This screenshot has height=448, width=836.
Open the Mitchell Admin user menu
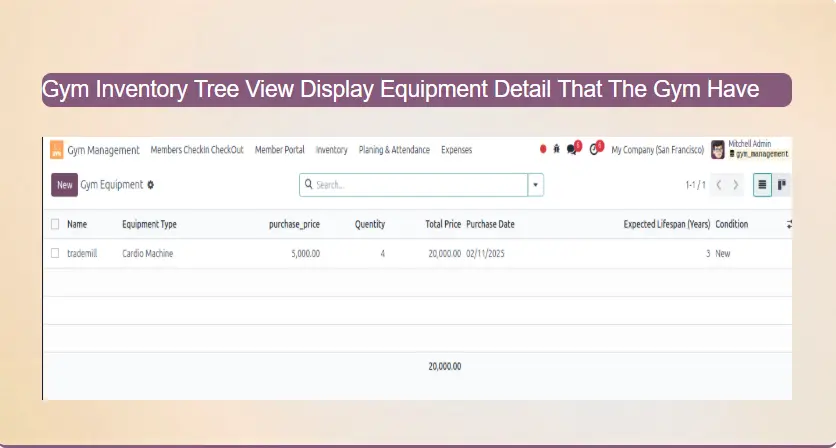750,150
